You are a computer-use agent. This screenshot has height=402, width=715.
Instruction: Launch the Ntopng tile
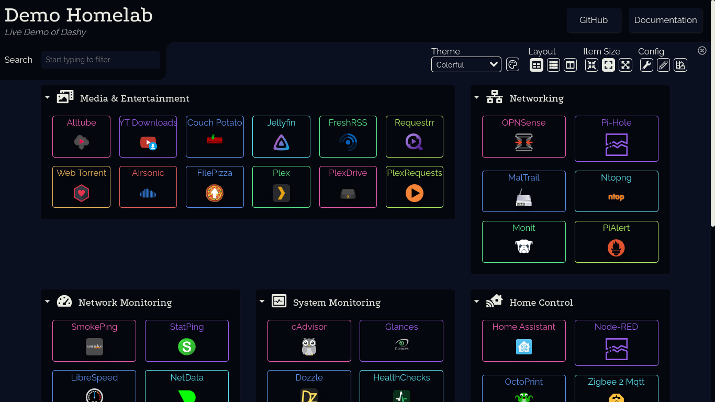(617, 191)
